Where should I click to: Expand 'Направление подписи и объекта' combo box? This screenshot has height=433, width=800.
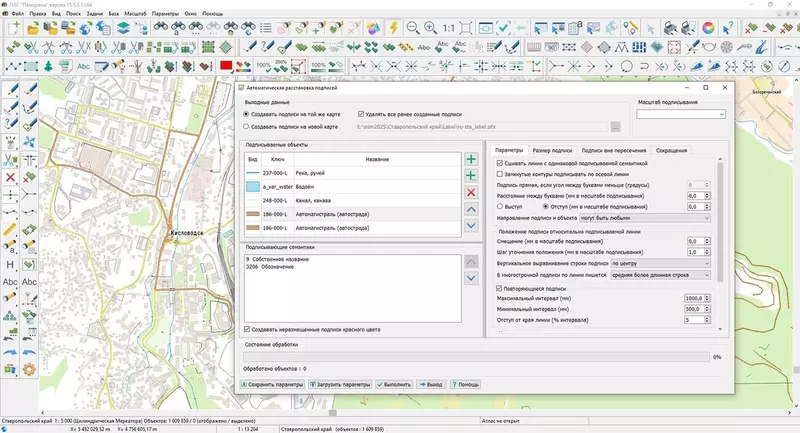point(707,217)
